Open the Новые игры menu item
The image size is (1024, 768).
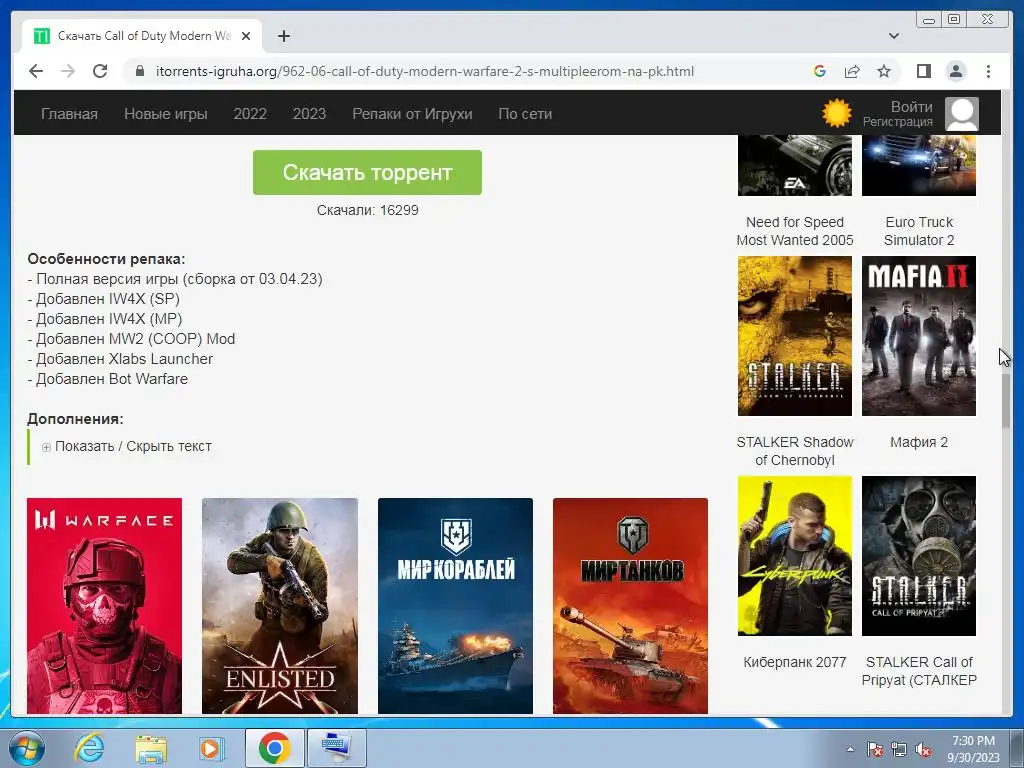click(166, 114)
